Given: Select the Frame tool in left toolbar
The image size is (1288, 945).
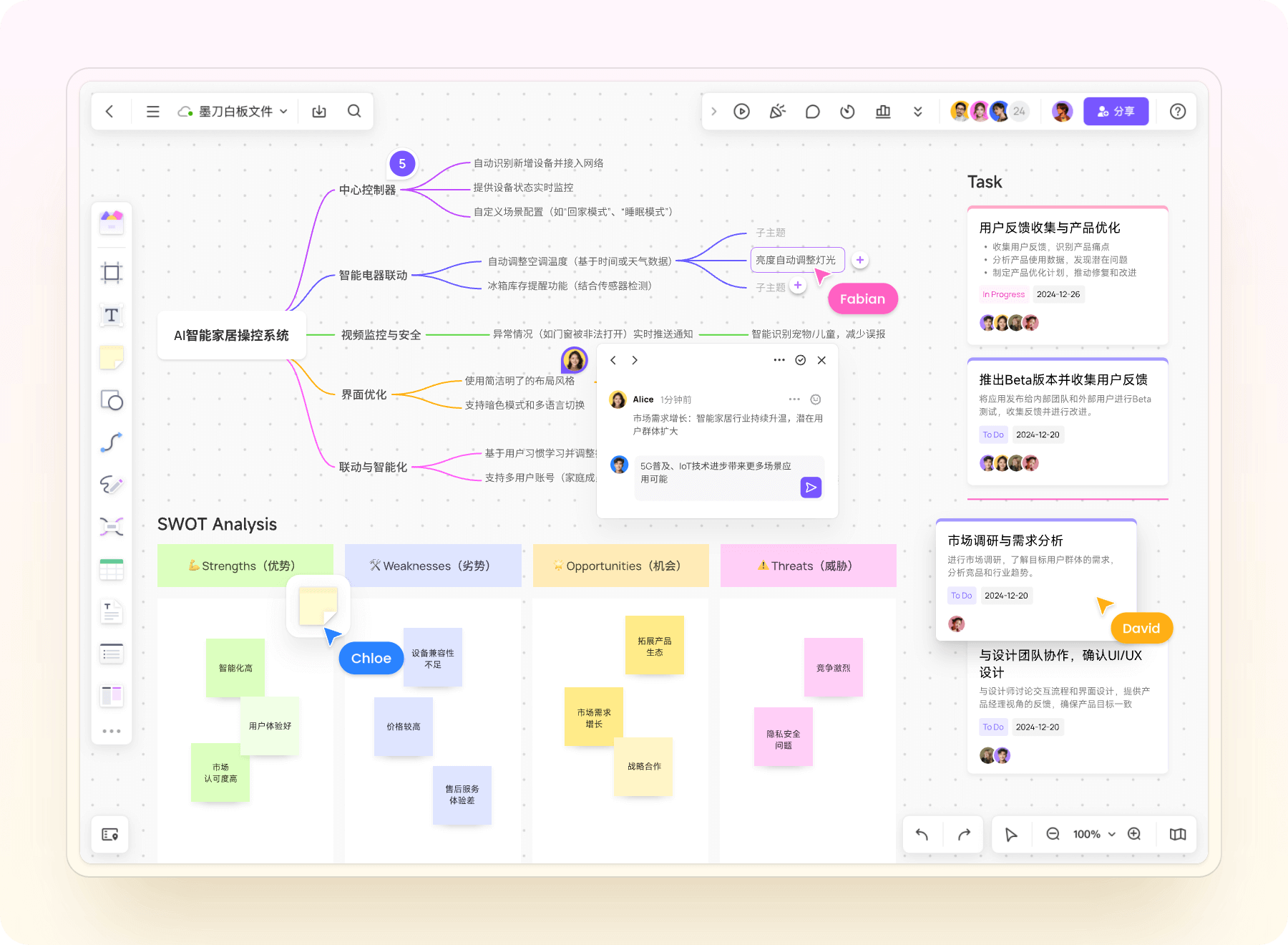Looking at the screenshot, I should tap(112, 273).
